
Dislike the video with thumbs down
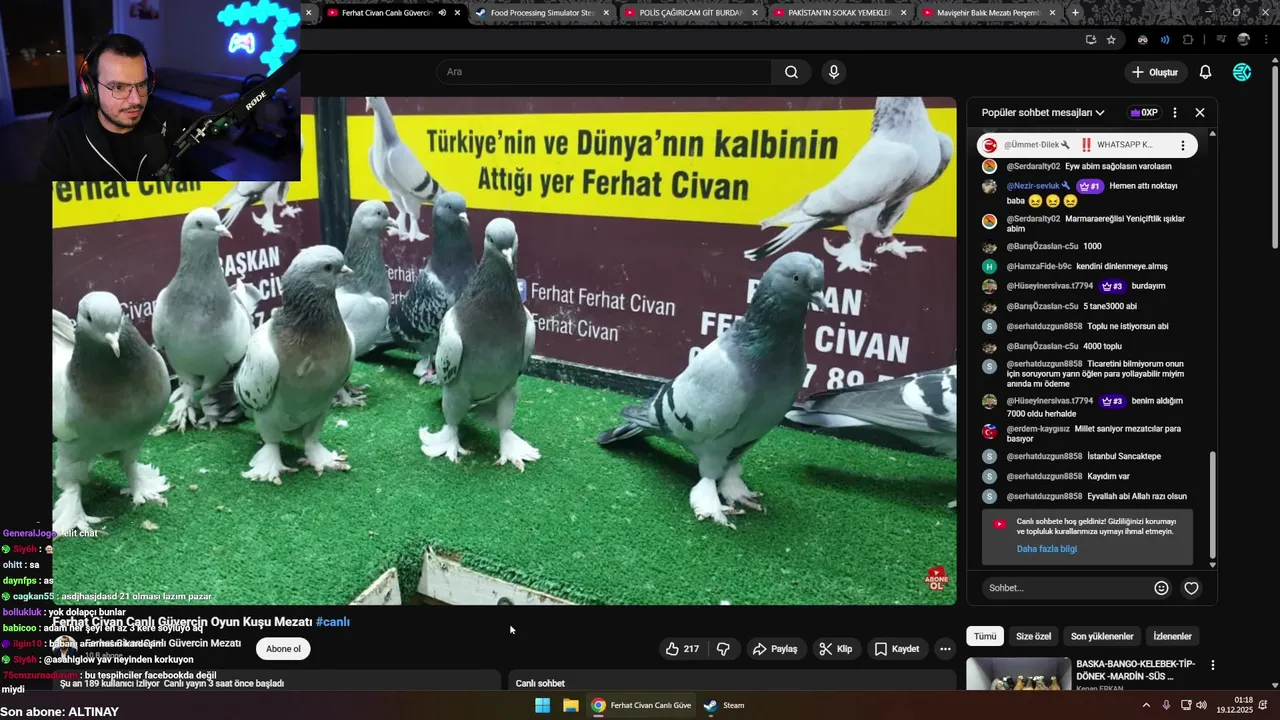723,649
